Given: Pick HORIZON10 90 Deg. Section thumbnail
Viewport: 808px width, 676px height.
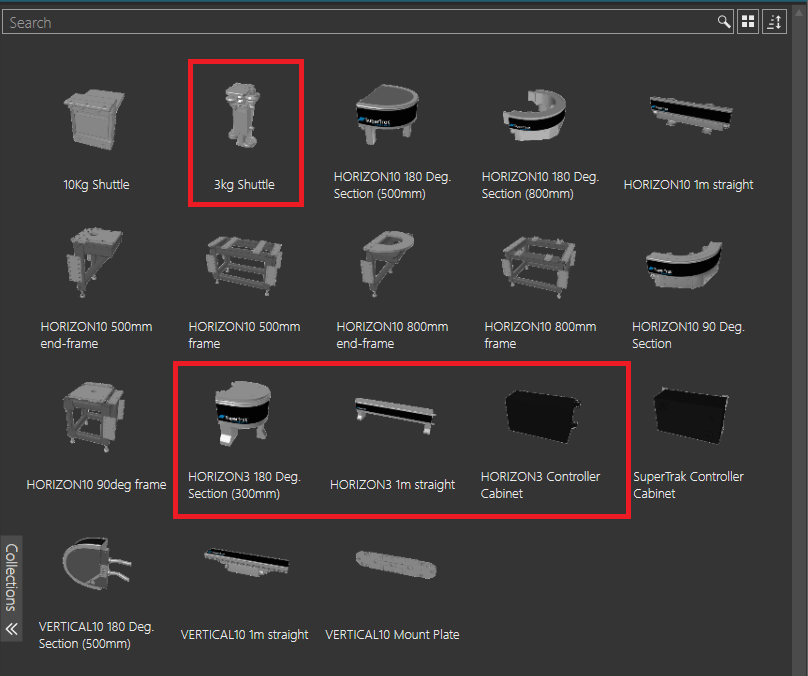Looking at the screenshot, I should click(x=684, y=264).
